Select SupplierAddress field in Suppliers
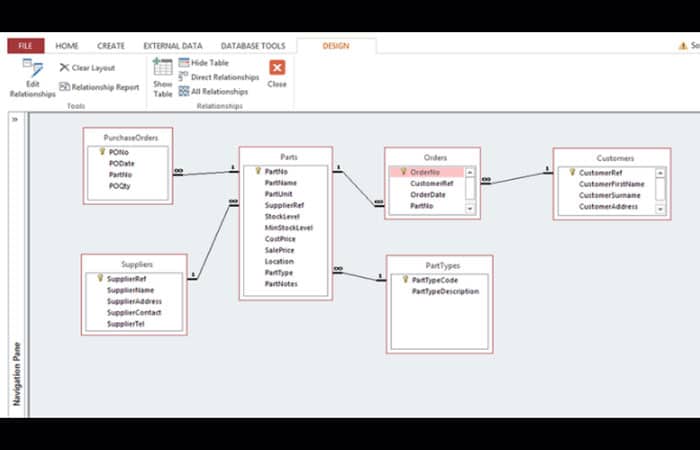Screen dimensions: 700x450 (134, 301)
